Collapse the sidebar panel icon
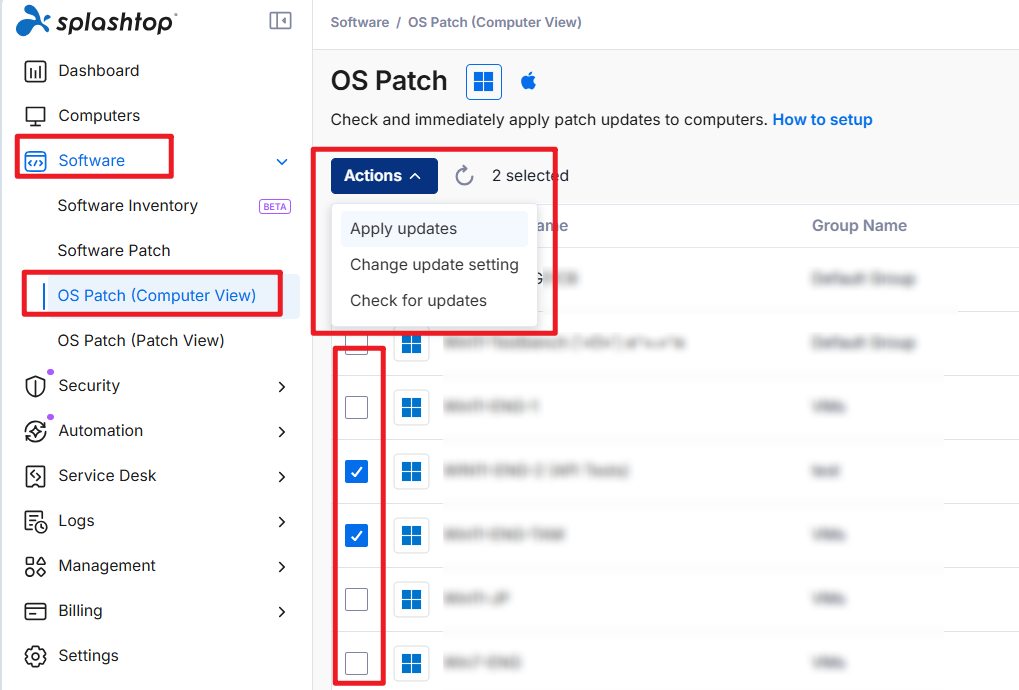Viewport: 1019px width, 690px height. [280, 21]
